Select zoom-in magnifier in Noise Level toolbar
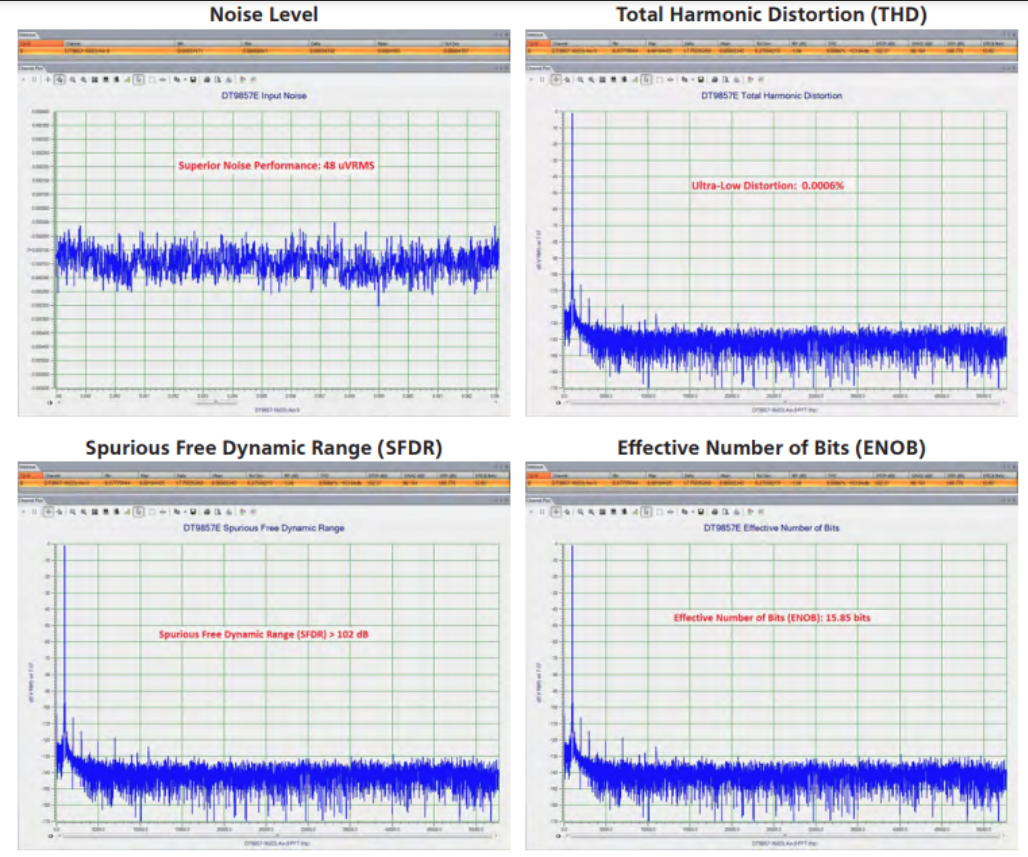 click(x=72, y=79)
